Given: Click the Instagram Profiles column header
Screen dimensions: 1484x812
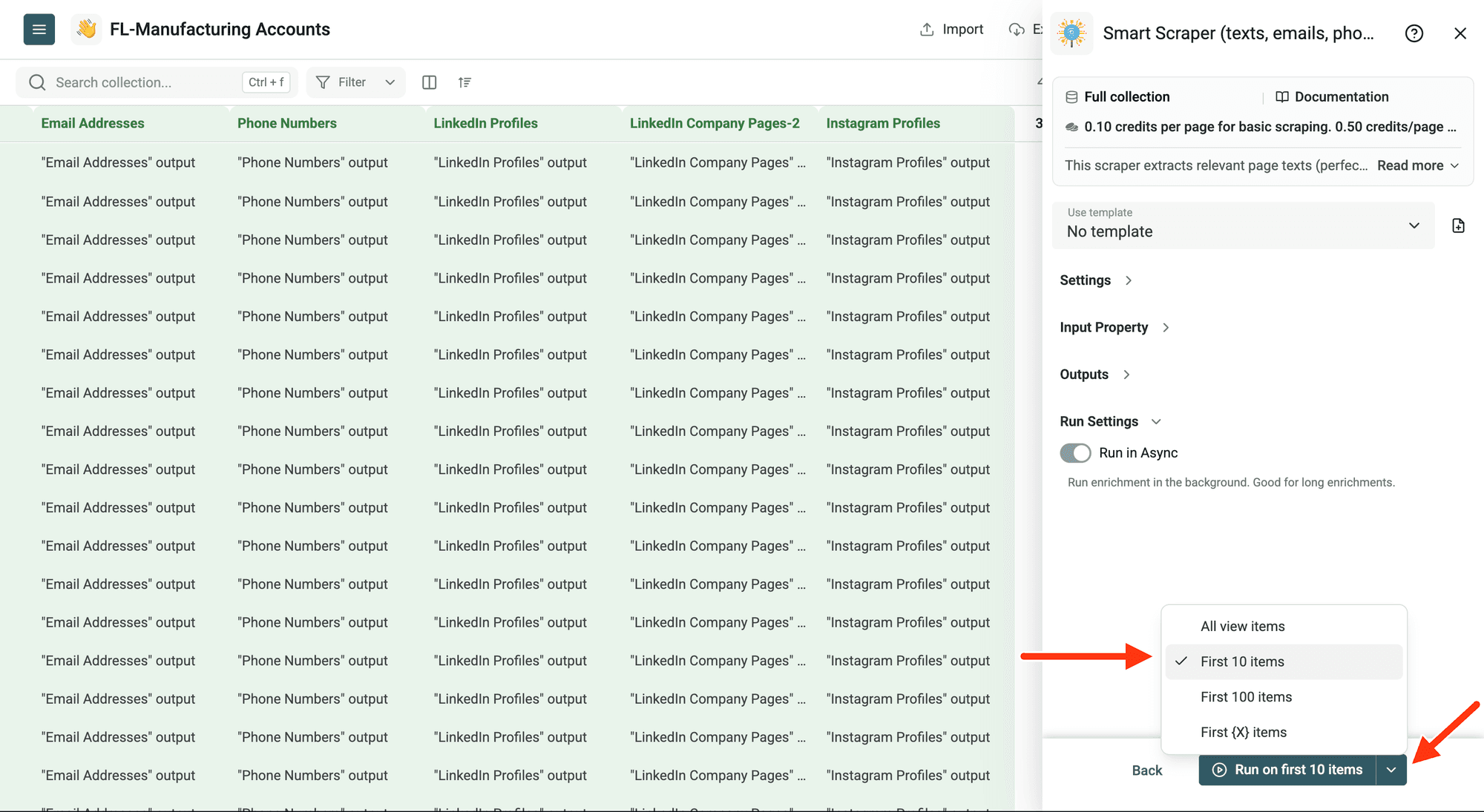Looking at the screenshot, I should click(883, 123).
